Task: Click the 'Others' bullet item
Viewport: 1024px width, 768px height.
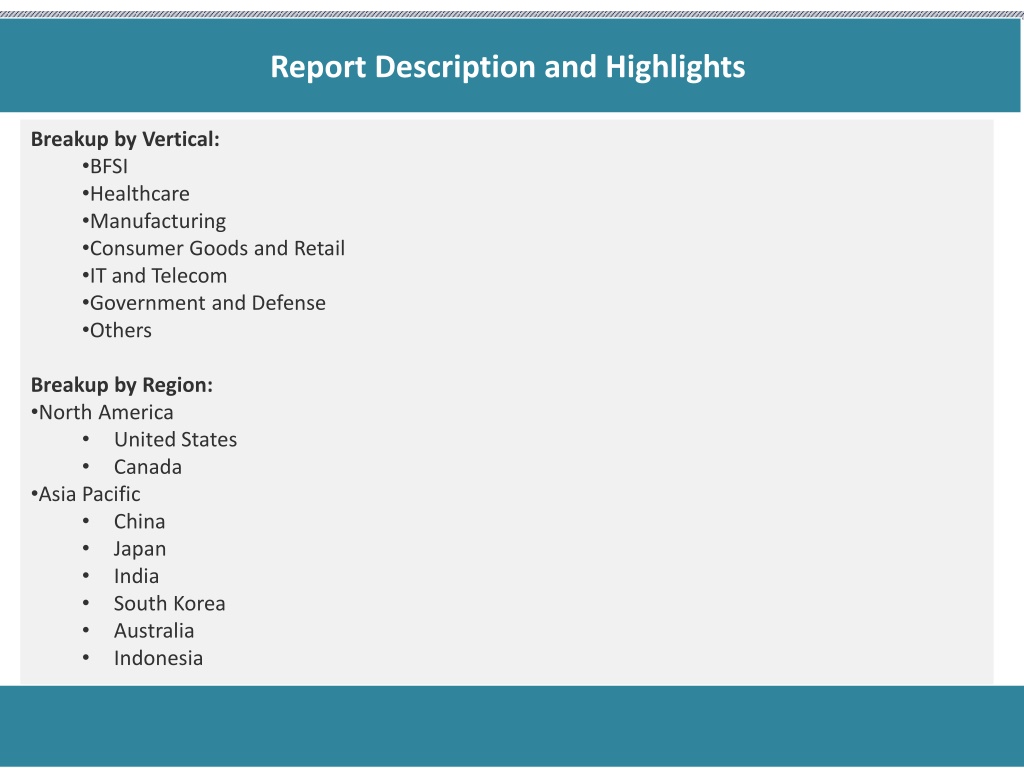Action: (x=121, y=330)
